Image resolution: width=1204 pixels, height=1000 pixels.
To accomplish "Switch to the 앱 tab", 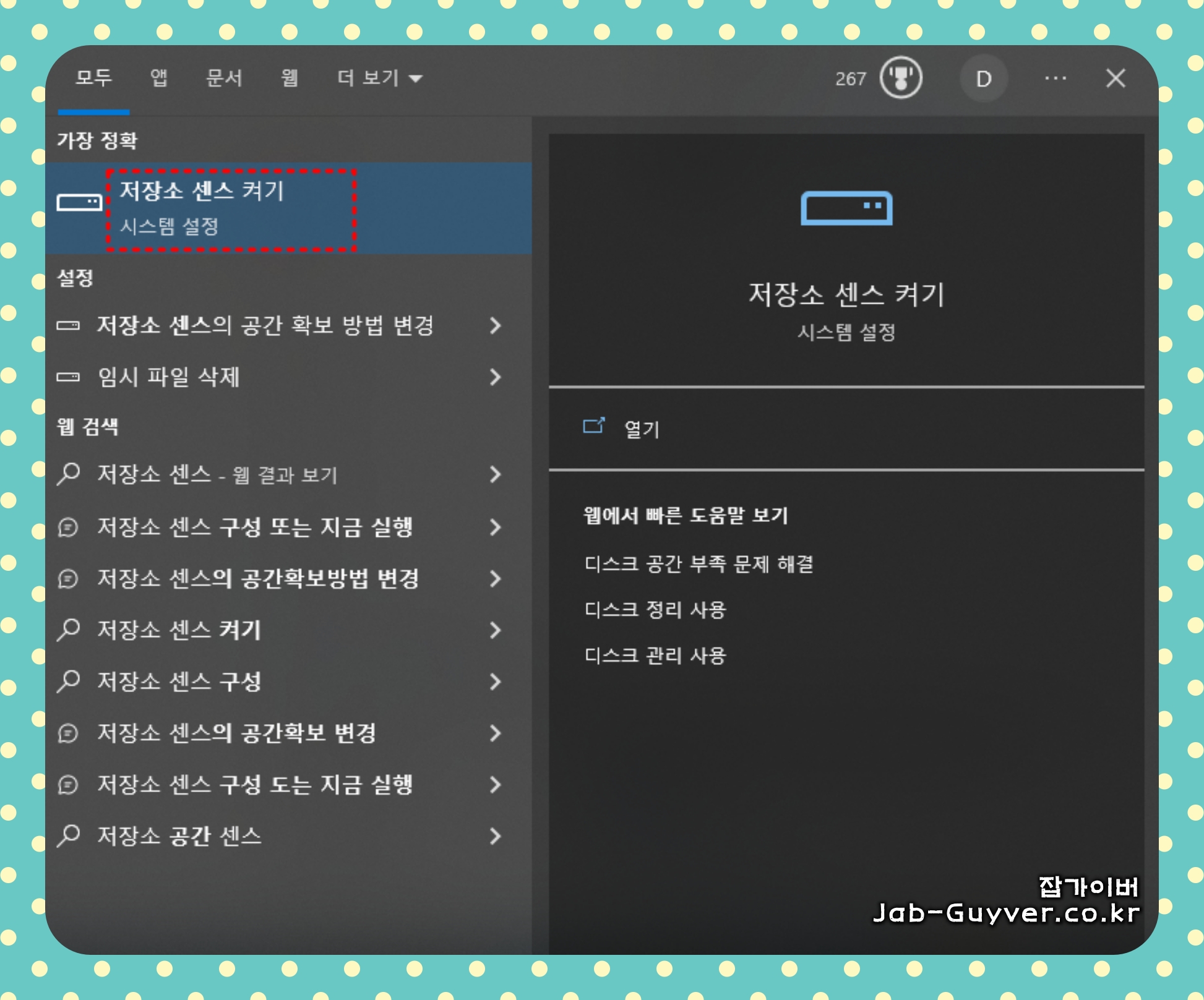I will click(159, 78).
